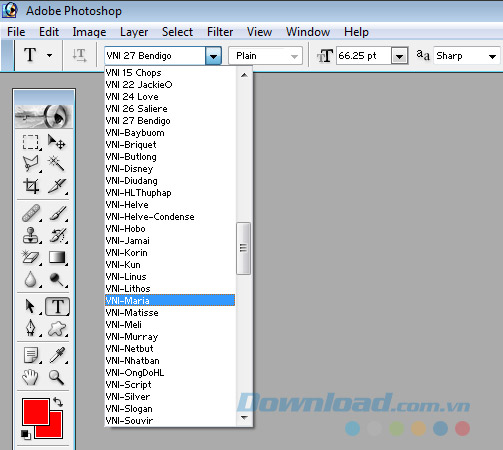503x450 pixels.
Task: Open the Edit menu
Action: coord(49,32)
